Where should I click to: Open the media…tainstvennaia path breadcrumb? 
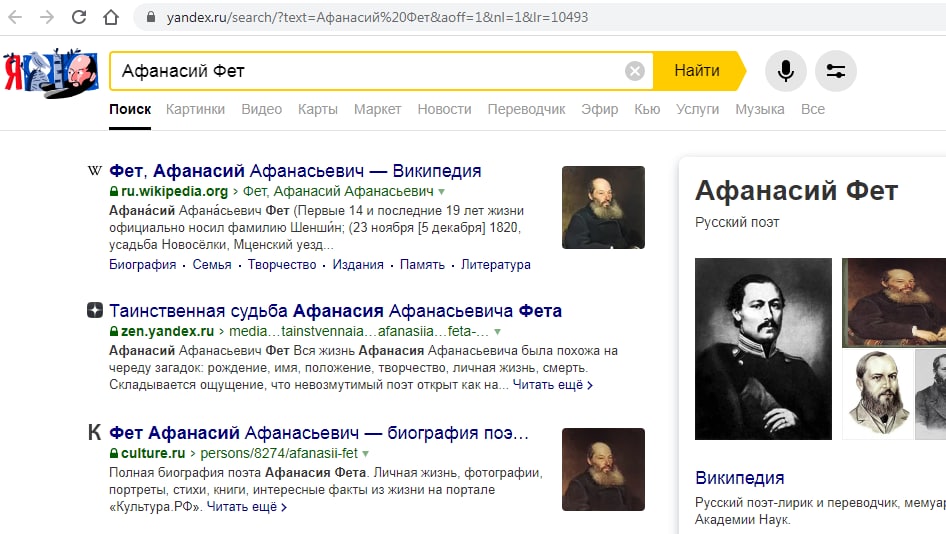tap(359, 331)
